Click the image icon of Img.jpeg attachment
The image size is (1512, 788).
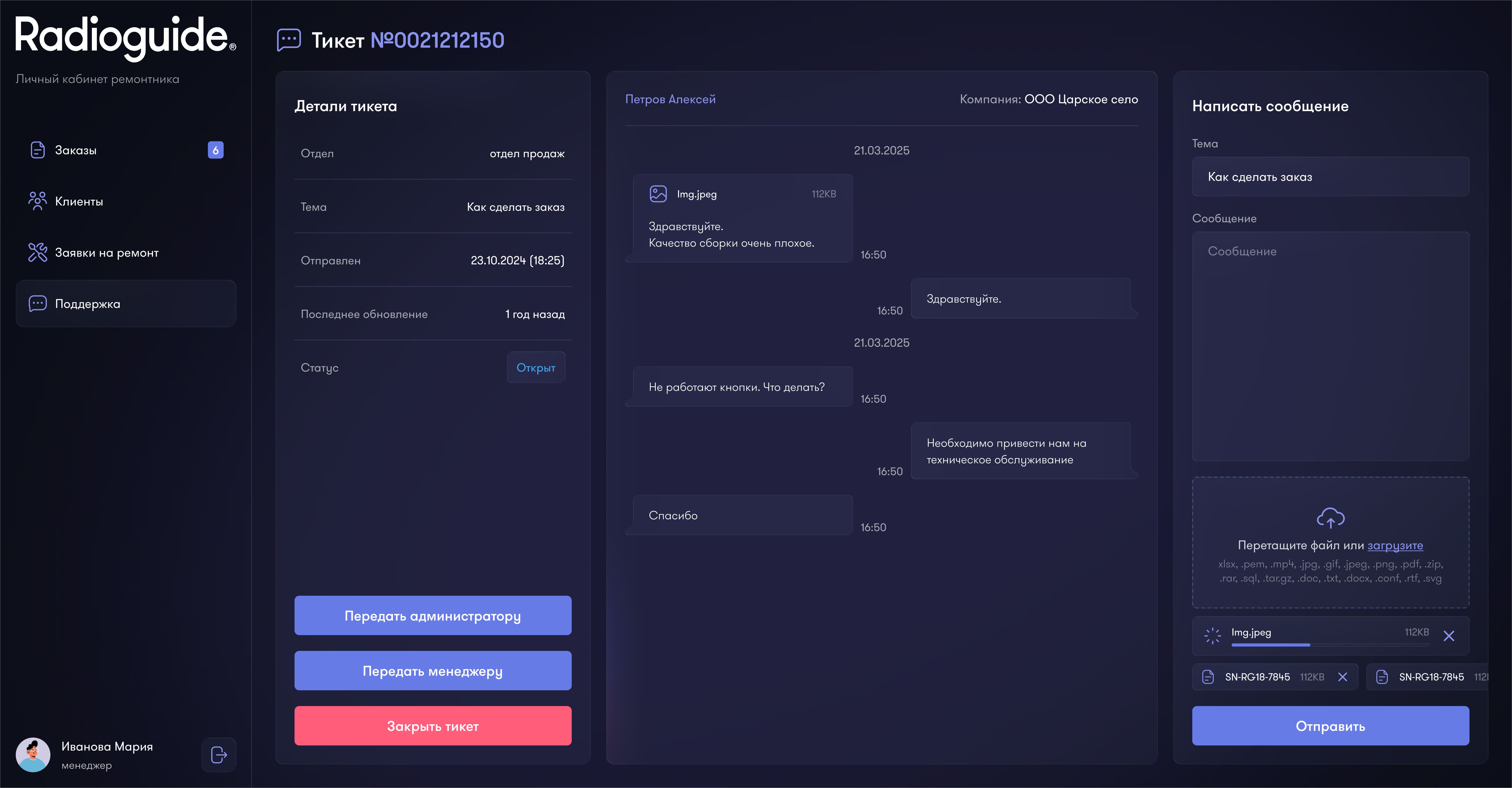[658, 194]
